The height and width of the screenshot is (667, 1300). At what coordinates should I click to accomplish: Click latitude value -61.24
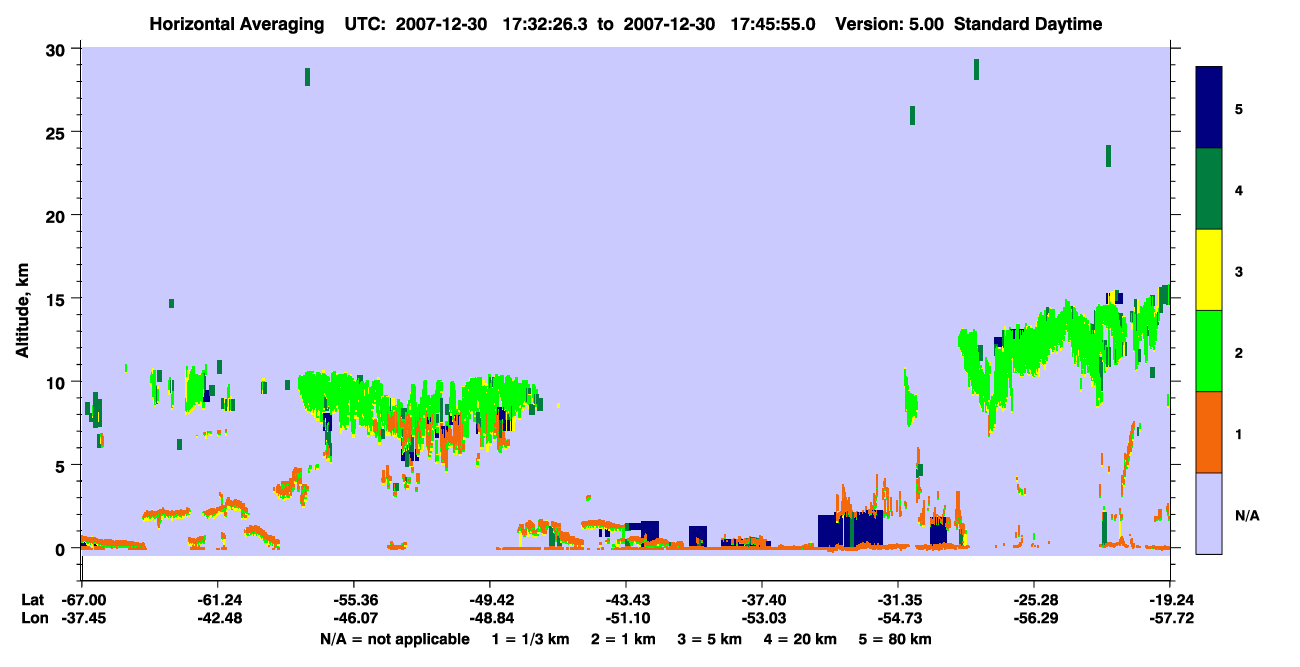(x=217, y=600)
